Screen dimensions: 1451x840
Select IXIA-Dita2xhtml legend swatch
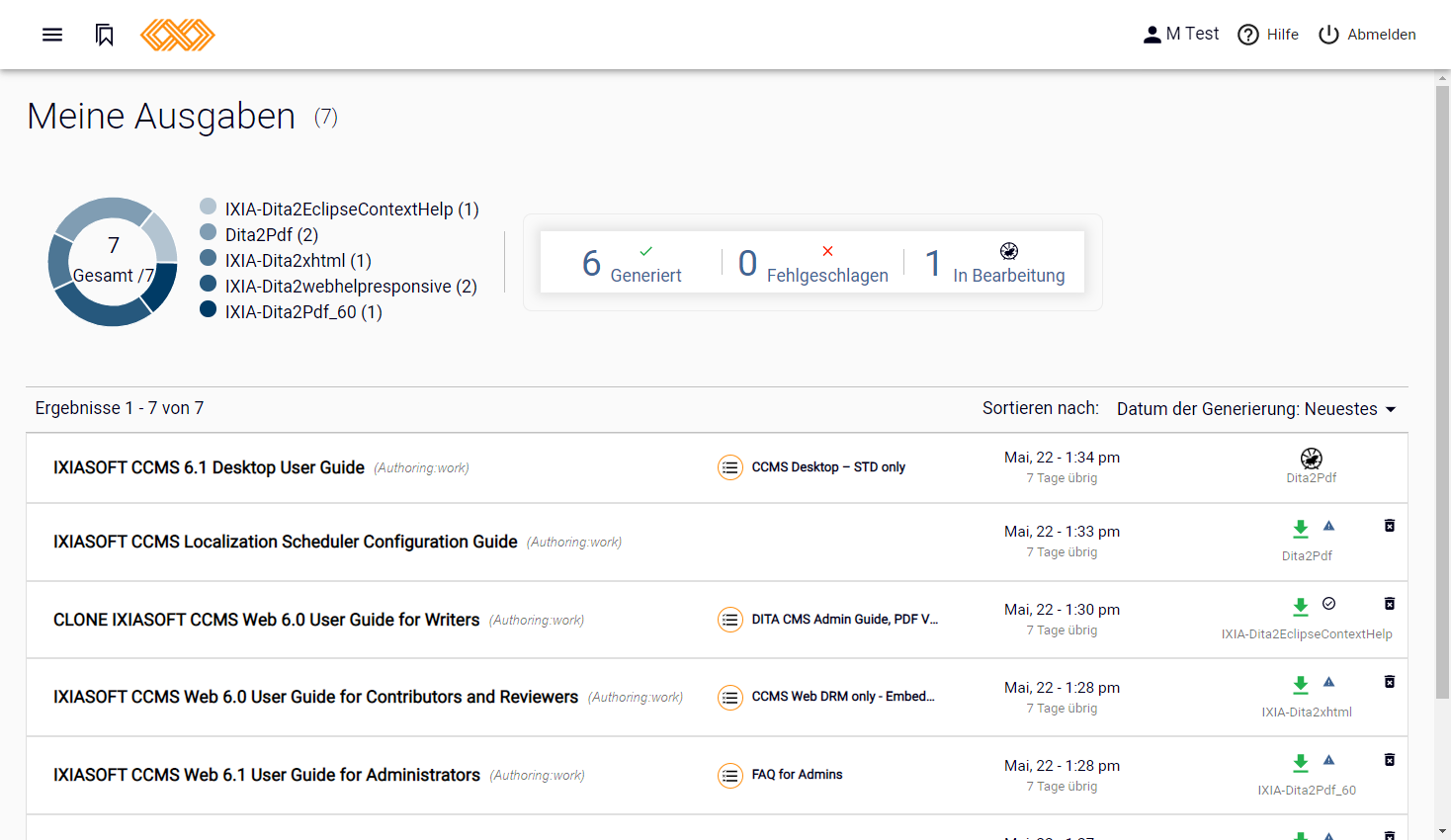(x=208, y=258)
